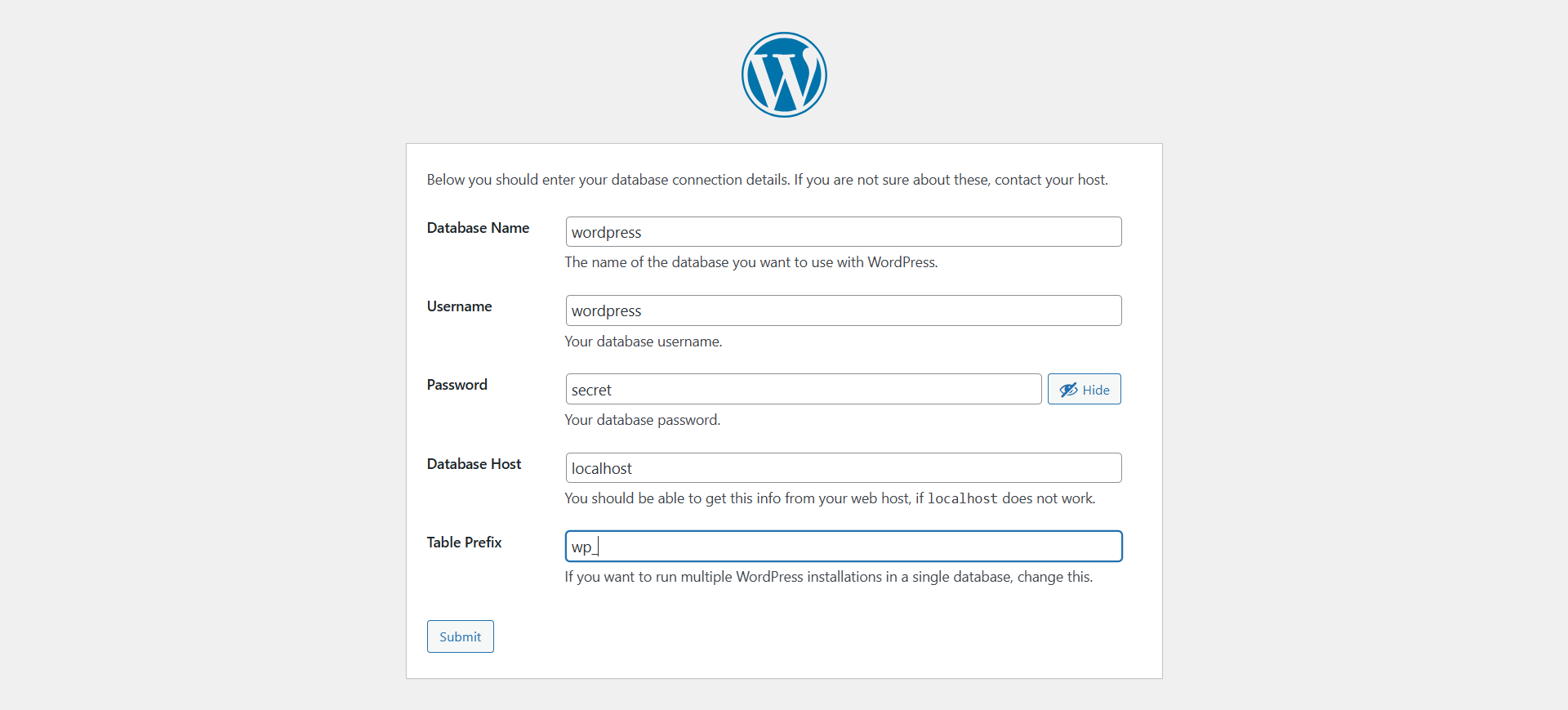Click the 'Database Host' form label
Image resolution: width=1568 pixels, height=710 pixels.
(474, 464)
